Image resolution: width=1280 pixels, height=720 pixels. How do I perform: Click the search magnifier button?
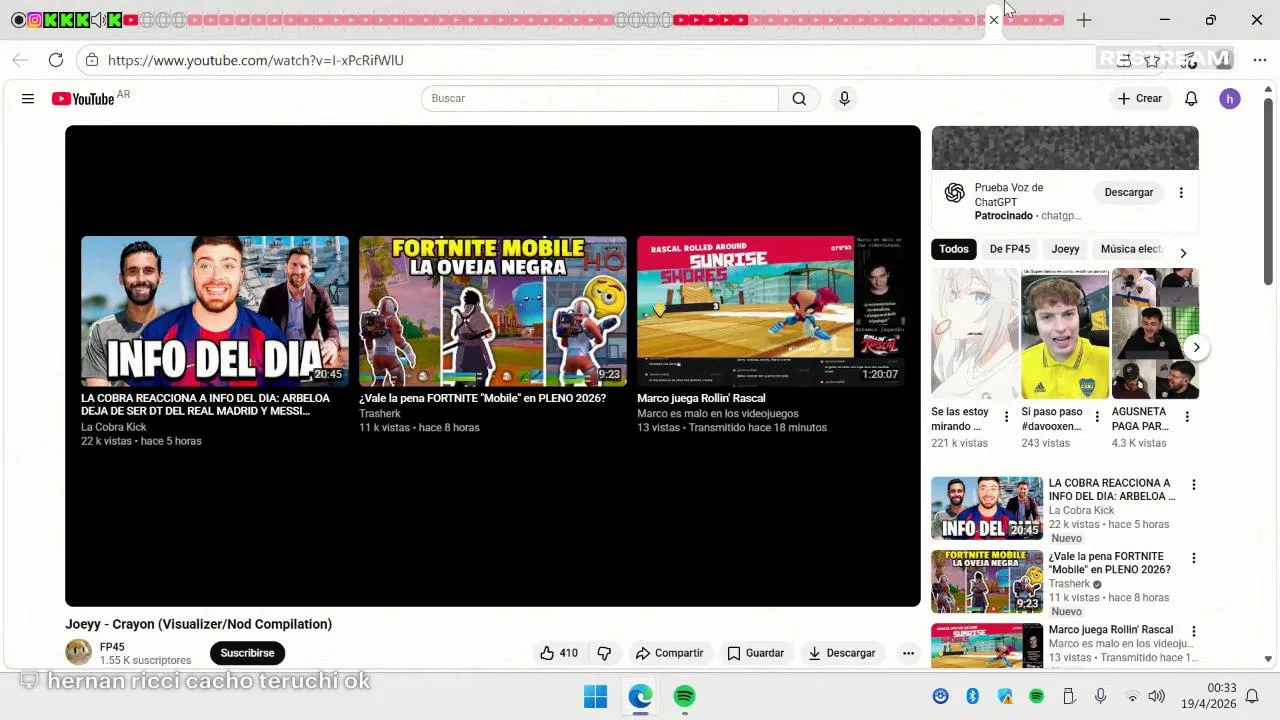tap(799, 98)
